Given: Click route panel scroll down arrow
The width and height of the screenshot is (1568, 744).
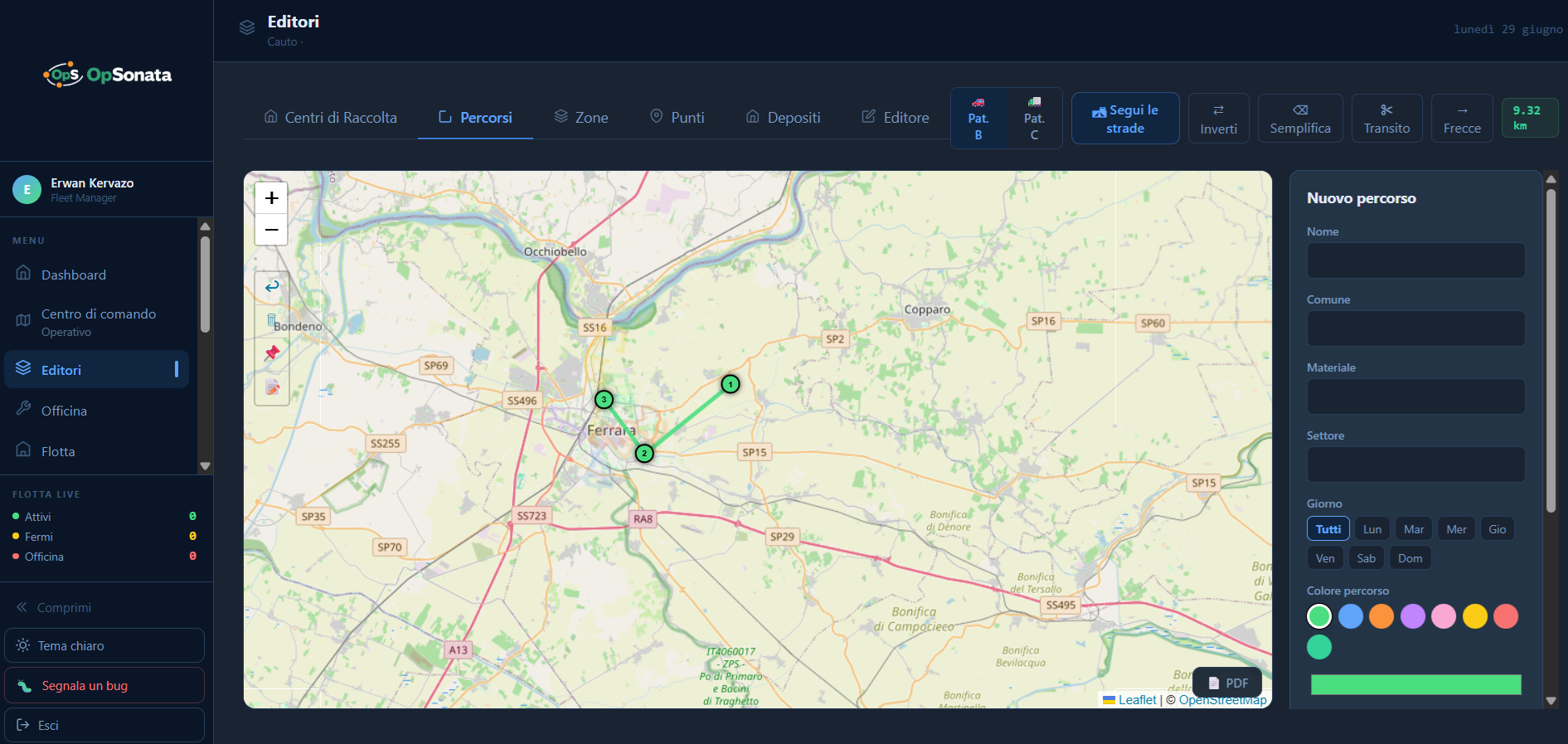Looking at the screenshot, I should click(x=1551, y=701).
